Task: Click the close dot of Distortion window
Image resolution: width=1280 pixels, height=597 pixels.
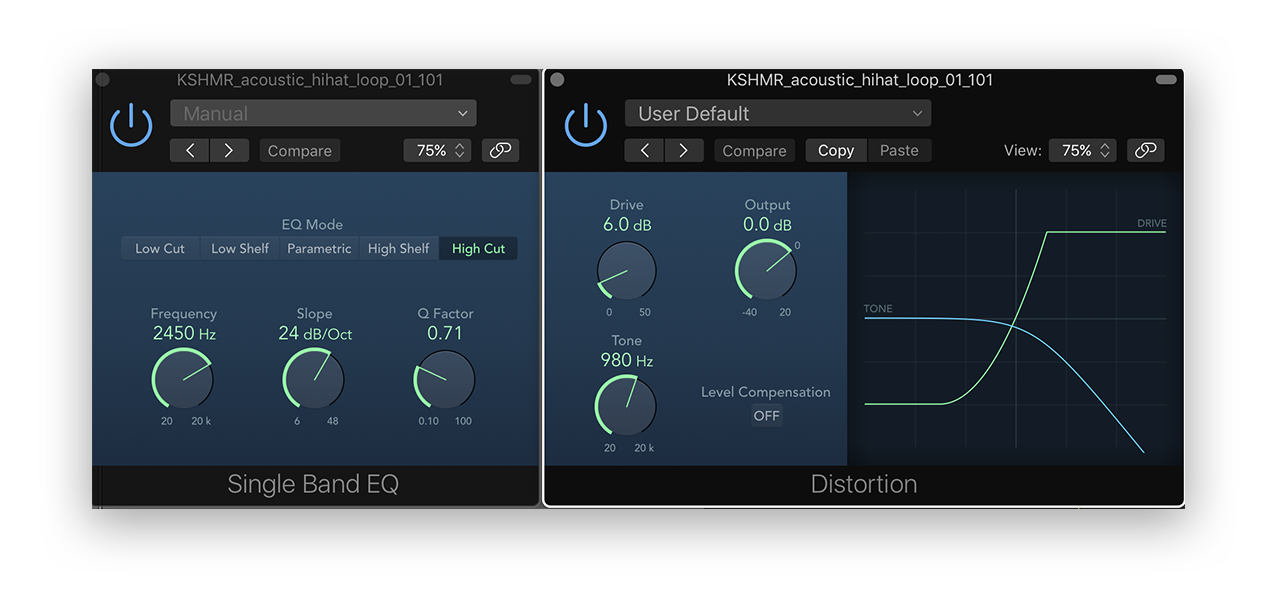Action: [x=558, y=80]
